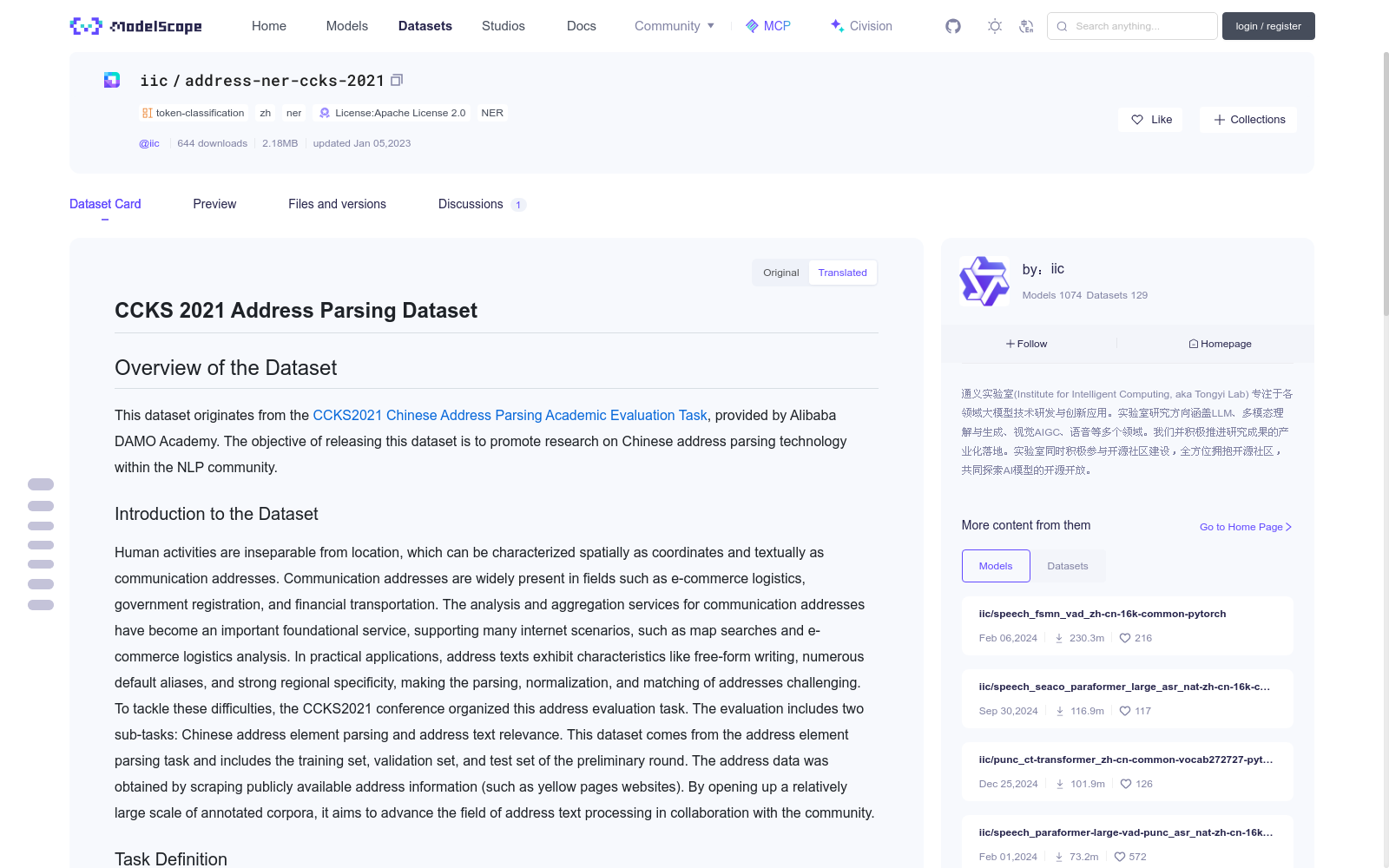Click download icon on speech_fsmn_vad model
This screenshot has height=868, width=1389.
pyautogui.click(x=1059, y=638)
